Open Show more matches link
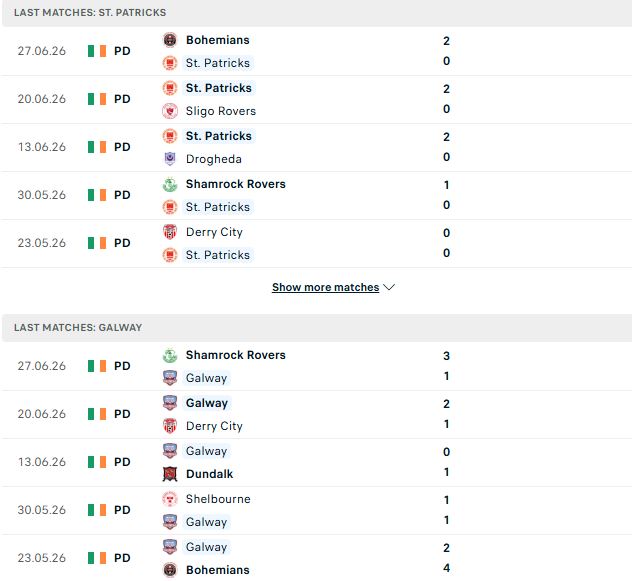632x581 pixels. [325, 287]
